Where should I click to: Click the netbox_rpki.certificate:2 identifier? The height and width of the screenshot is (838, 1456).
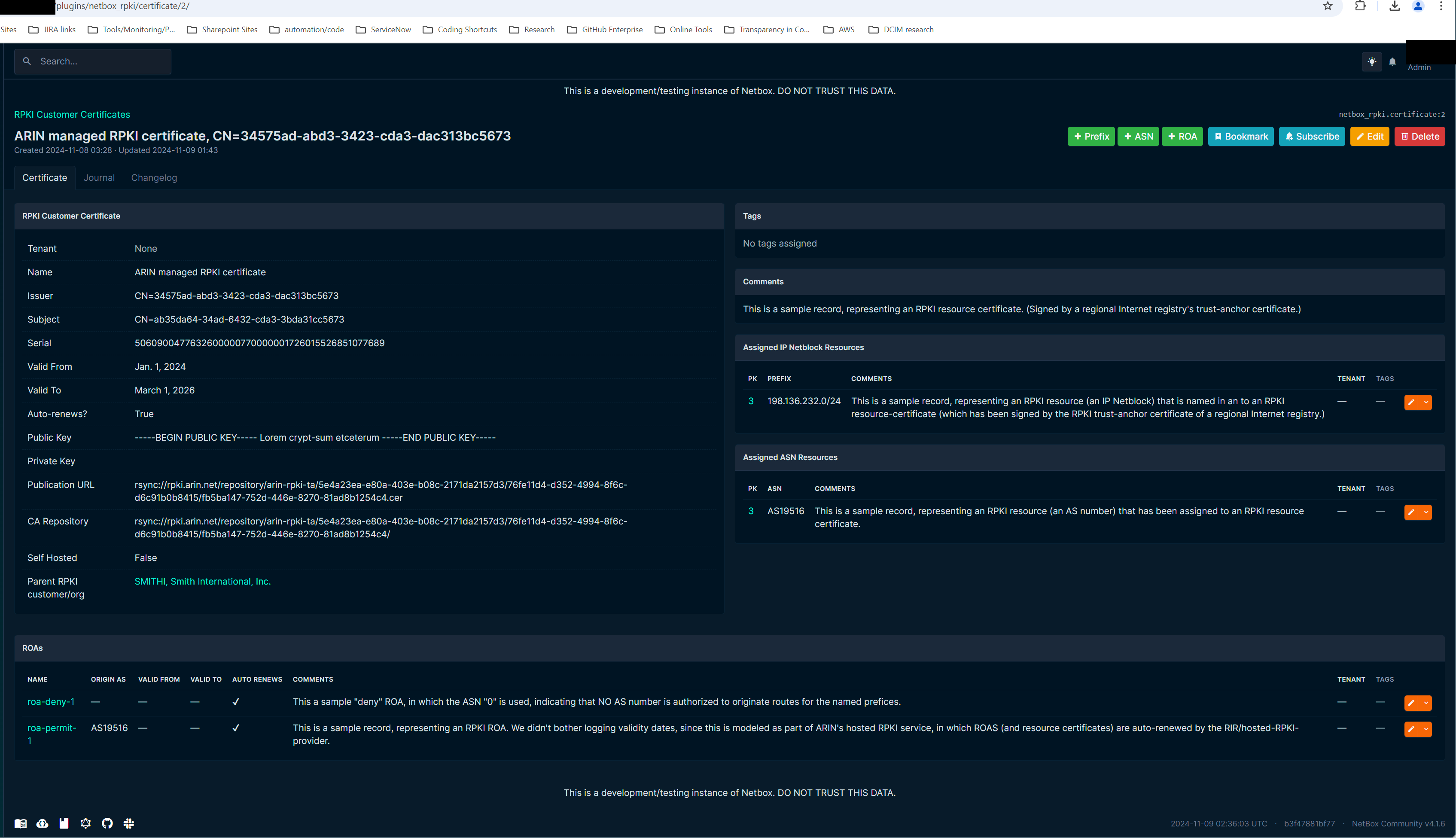coord(1392,115)
